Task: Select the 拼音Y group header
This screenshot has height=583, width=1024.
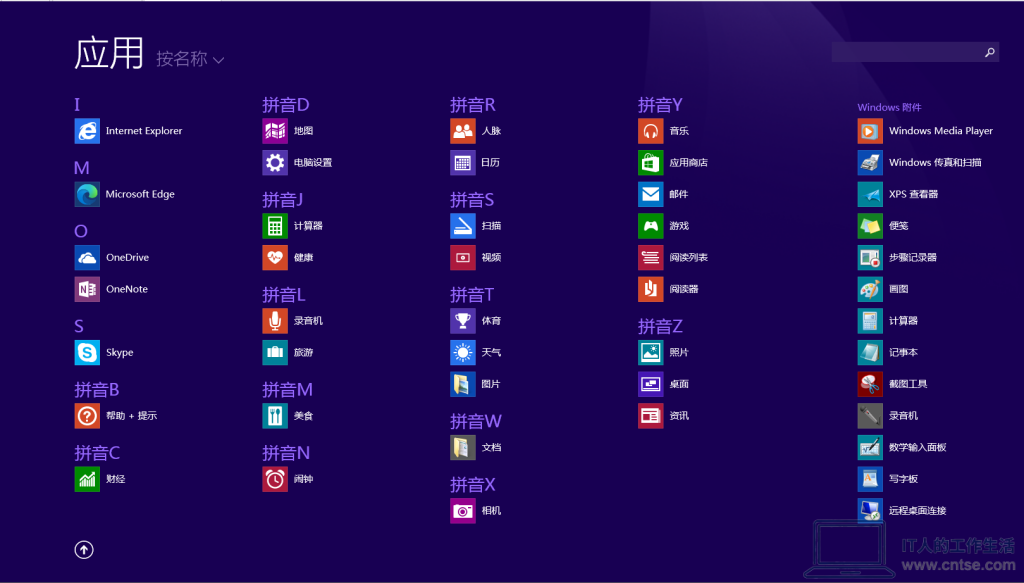Action: click(x=660, y=104)
